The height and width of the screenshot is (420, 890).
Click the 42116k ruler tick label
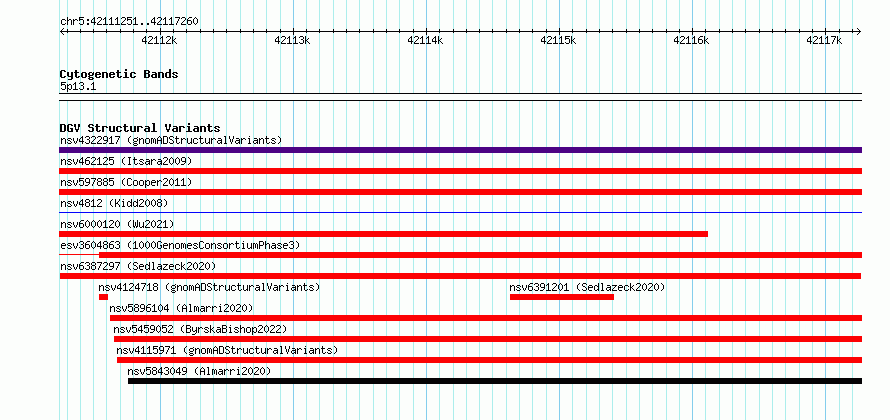click(692, 40)
